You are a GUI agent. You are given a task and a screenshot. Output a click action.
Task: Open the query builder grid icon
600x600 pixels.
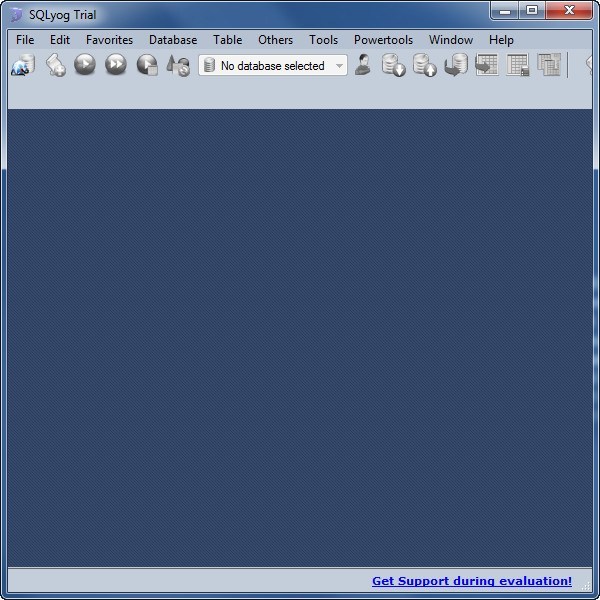pos(518,65)
